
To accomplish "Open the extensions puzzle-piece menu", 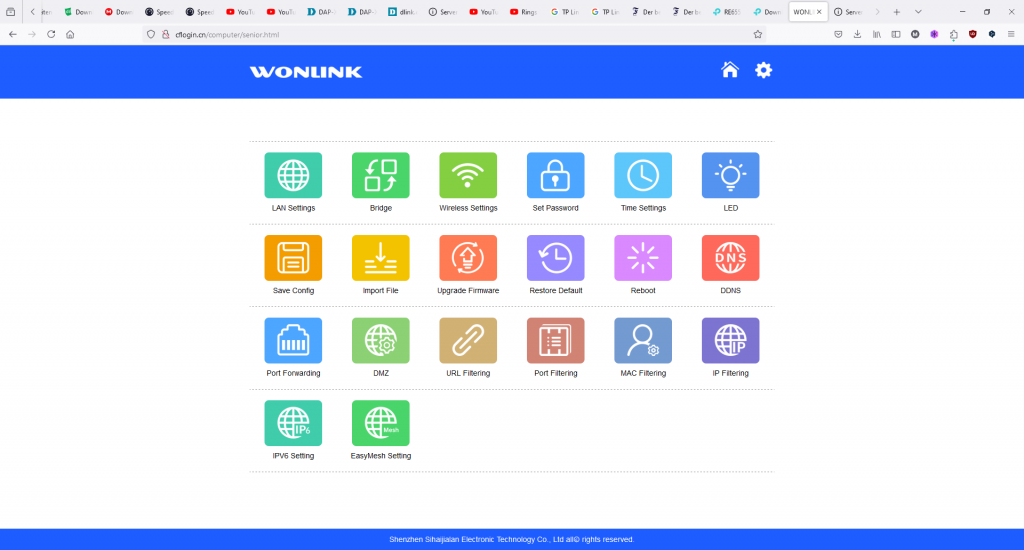I will click(953, 34).
